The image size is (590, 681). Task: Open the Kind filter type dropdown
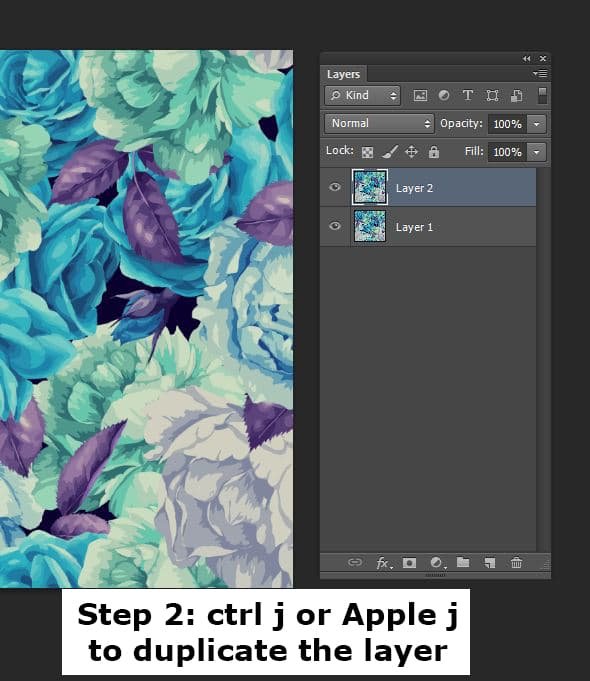coord(362,96)
